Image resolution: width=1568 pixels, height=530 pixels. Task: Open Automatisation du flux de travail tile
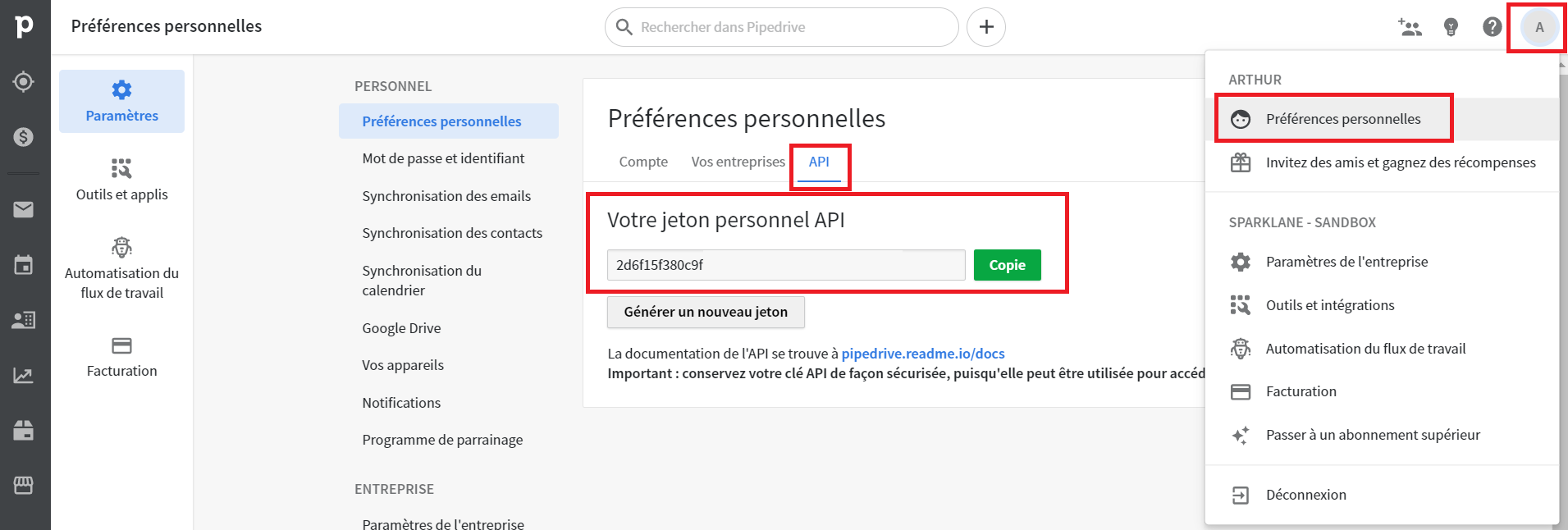click(x=121, y=269)
